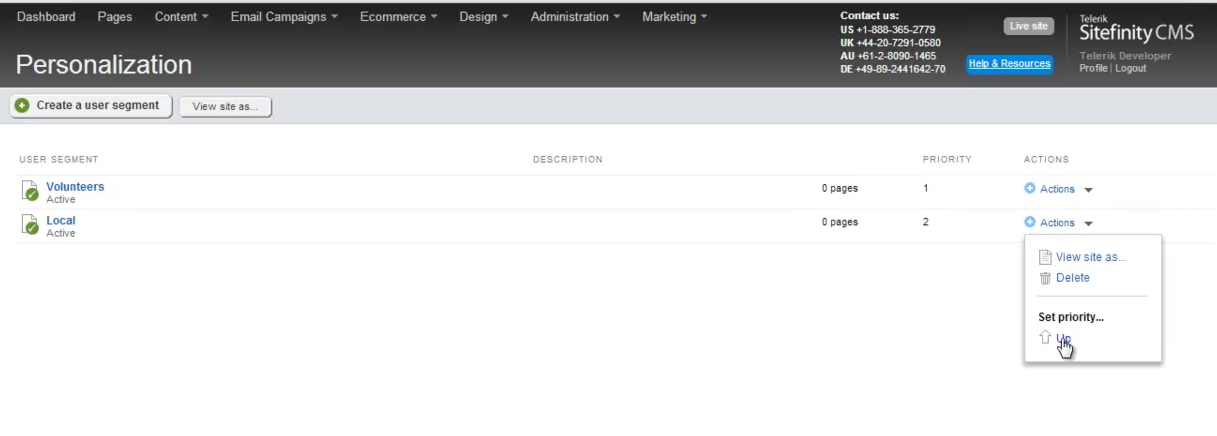
Task: Click the Volunteers segment status icon
Action: click(x=30, y=191)
